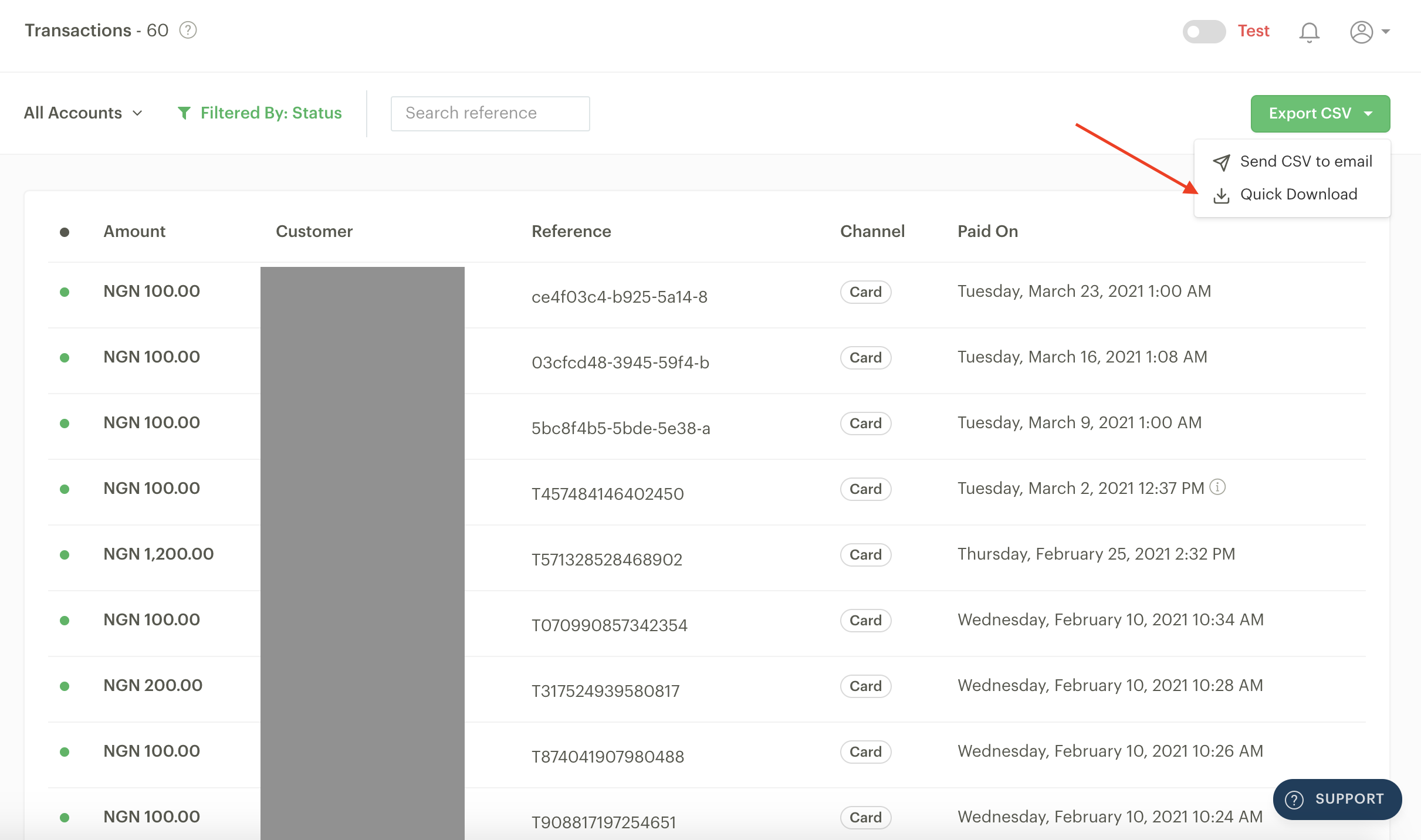Image resolution: width=1421 pixels, height=840 pixels.
Task: Click Card badge on March 16 row
Action: click(x=865, y=357)
